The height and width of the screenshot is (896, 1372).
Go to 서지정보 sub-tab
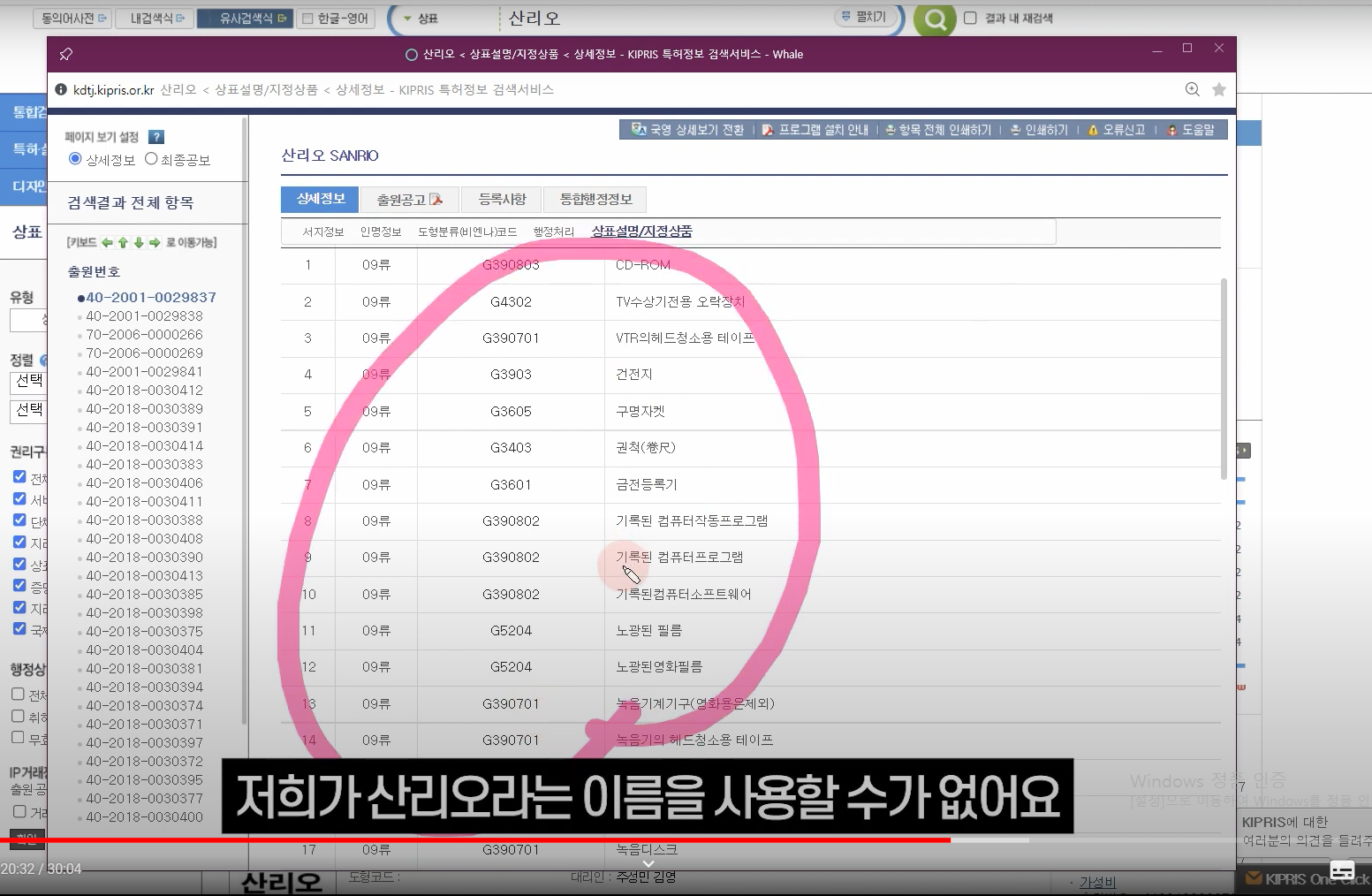coord(323,232)
